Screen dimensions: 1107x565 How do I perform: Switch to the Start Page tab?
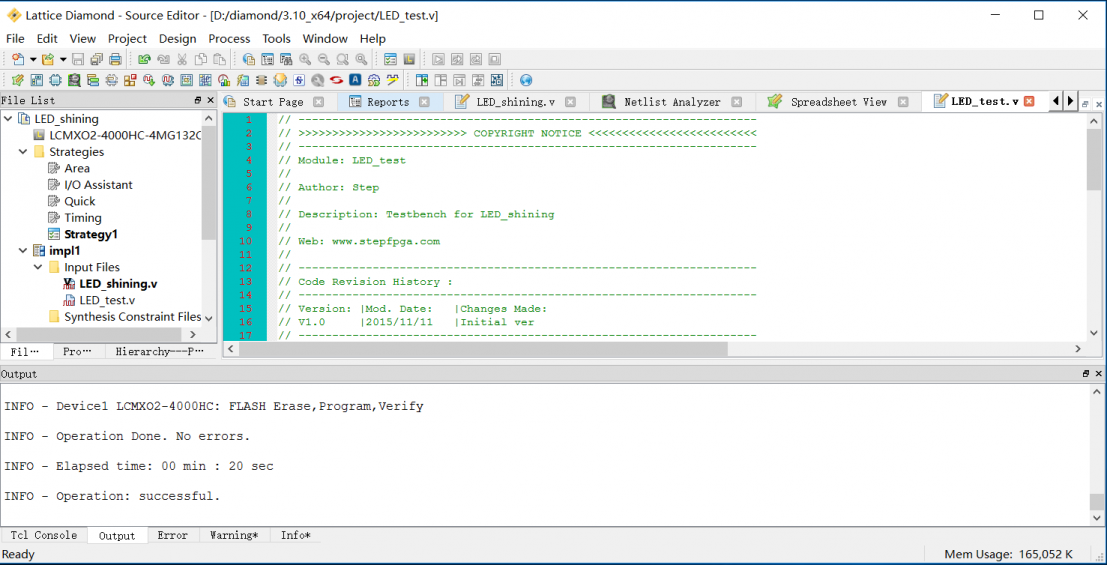point(273,102)
